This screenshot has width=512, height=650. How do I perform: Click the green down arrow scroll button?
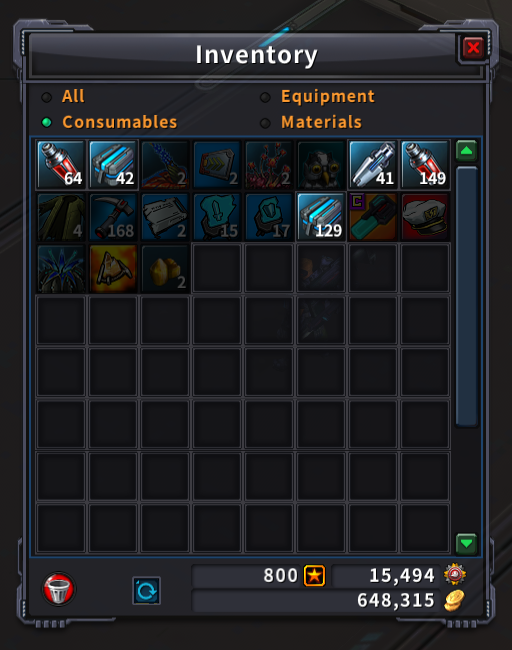pyautogui.click(x=466, y=543)
